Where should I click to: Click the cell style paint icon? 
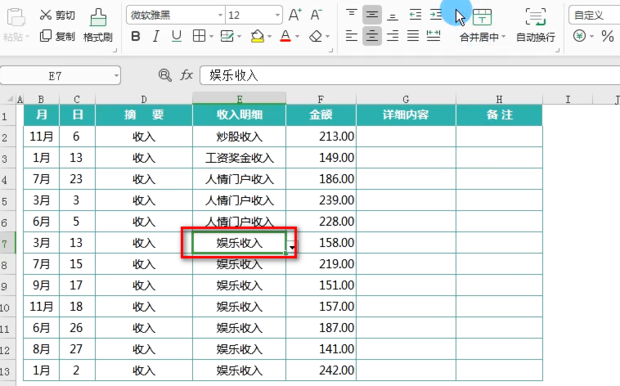[227, 36]
